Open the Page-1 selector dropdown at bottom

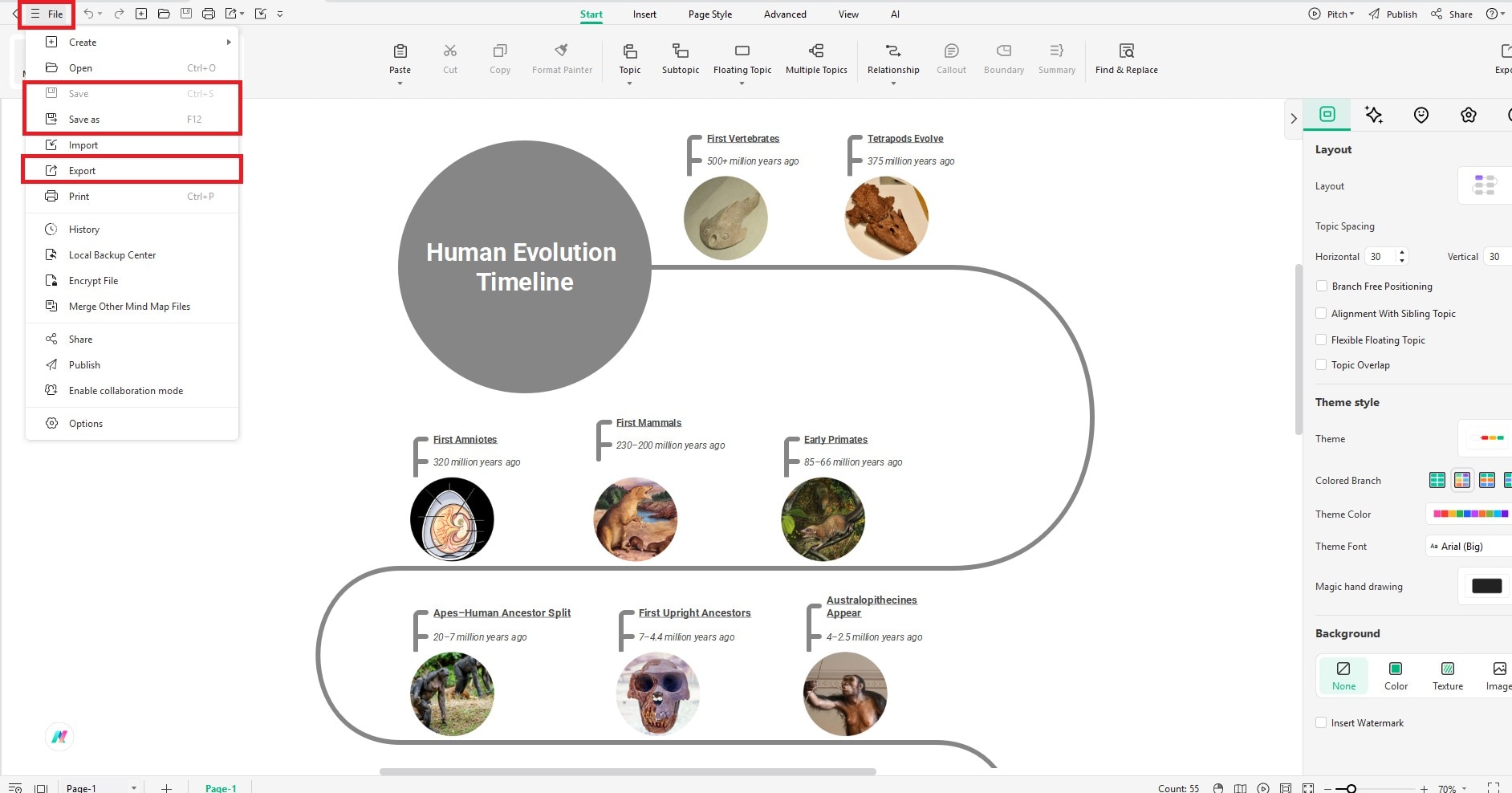tap(133, 788)
